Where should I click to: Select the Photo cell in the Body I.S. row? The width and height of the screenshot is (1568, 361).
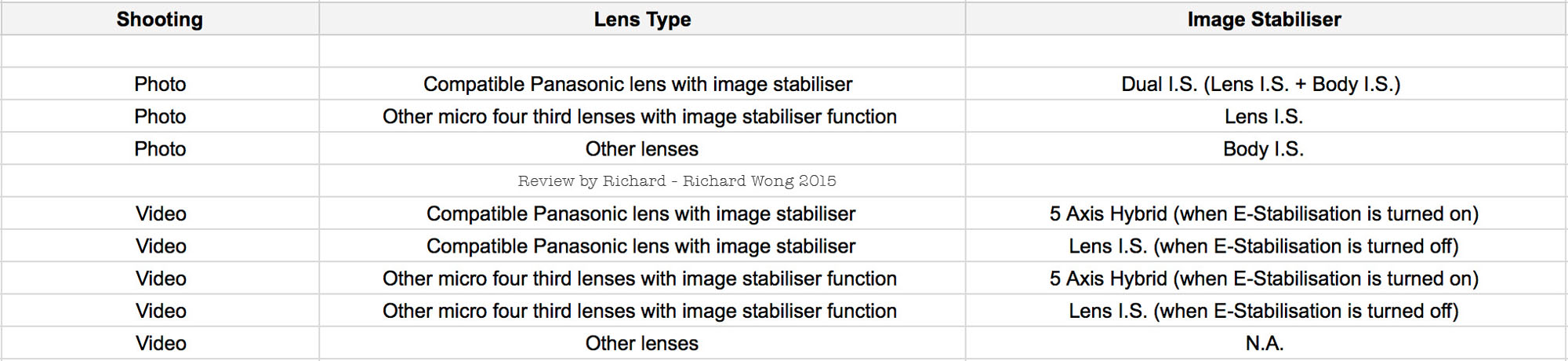pyautogui.click(x=160, y=149)
